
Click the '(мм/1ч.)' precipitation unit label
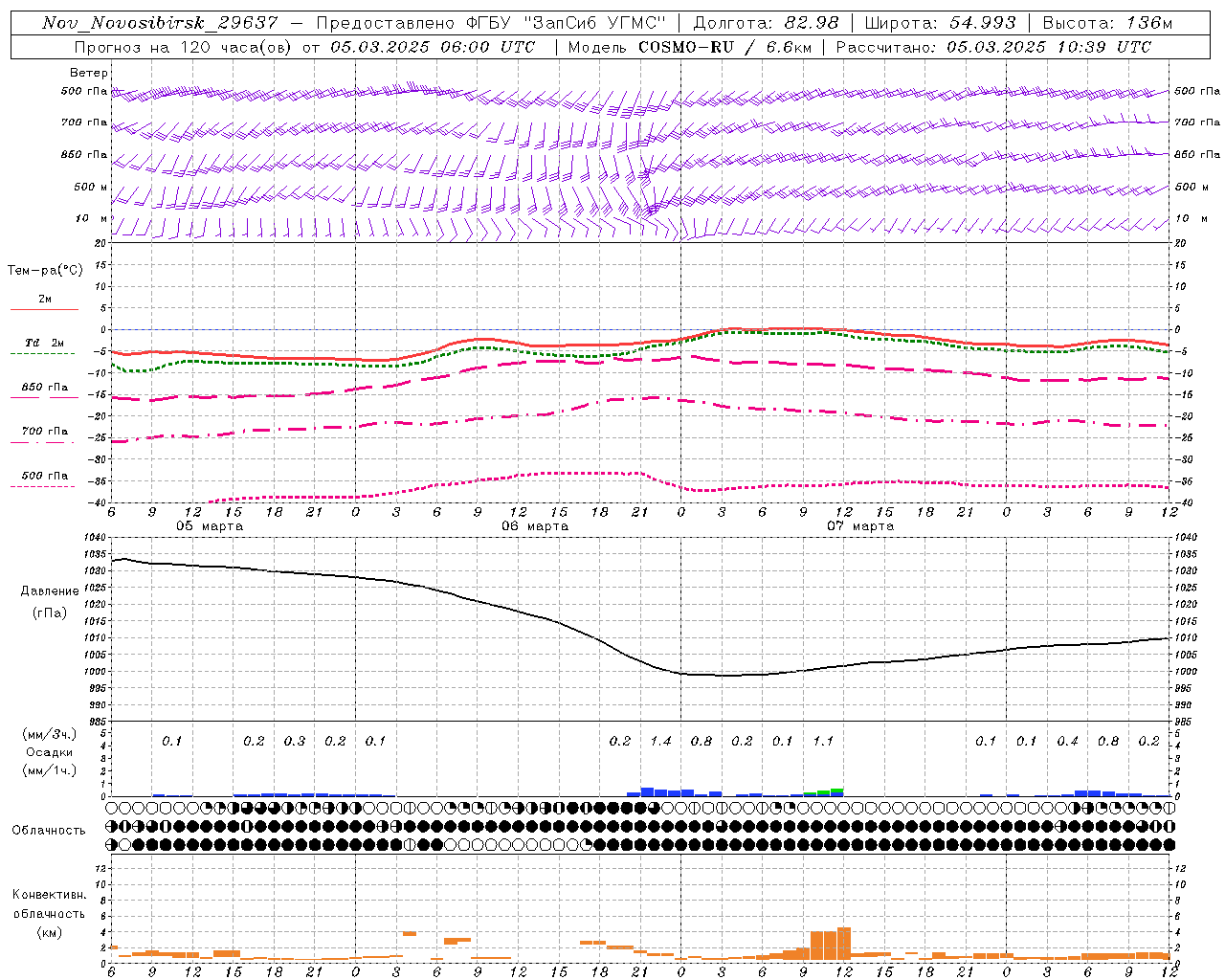pos(50,770)
